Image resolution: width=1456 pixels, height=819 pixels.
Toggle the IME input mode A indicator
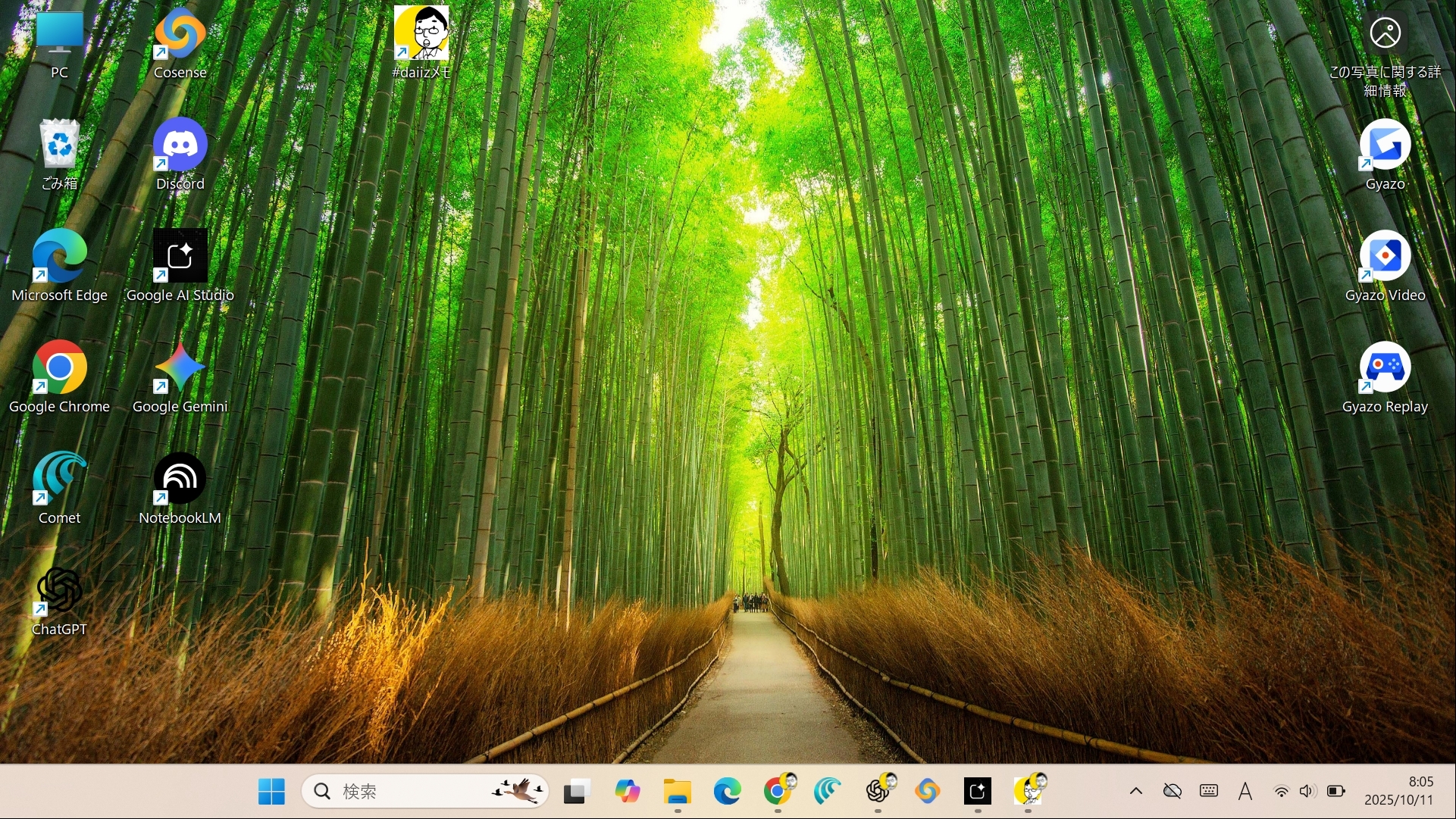tap(1245, 792)
